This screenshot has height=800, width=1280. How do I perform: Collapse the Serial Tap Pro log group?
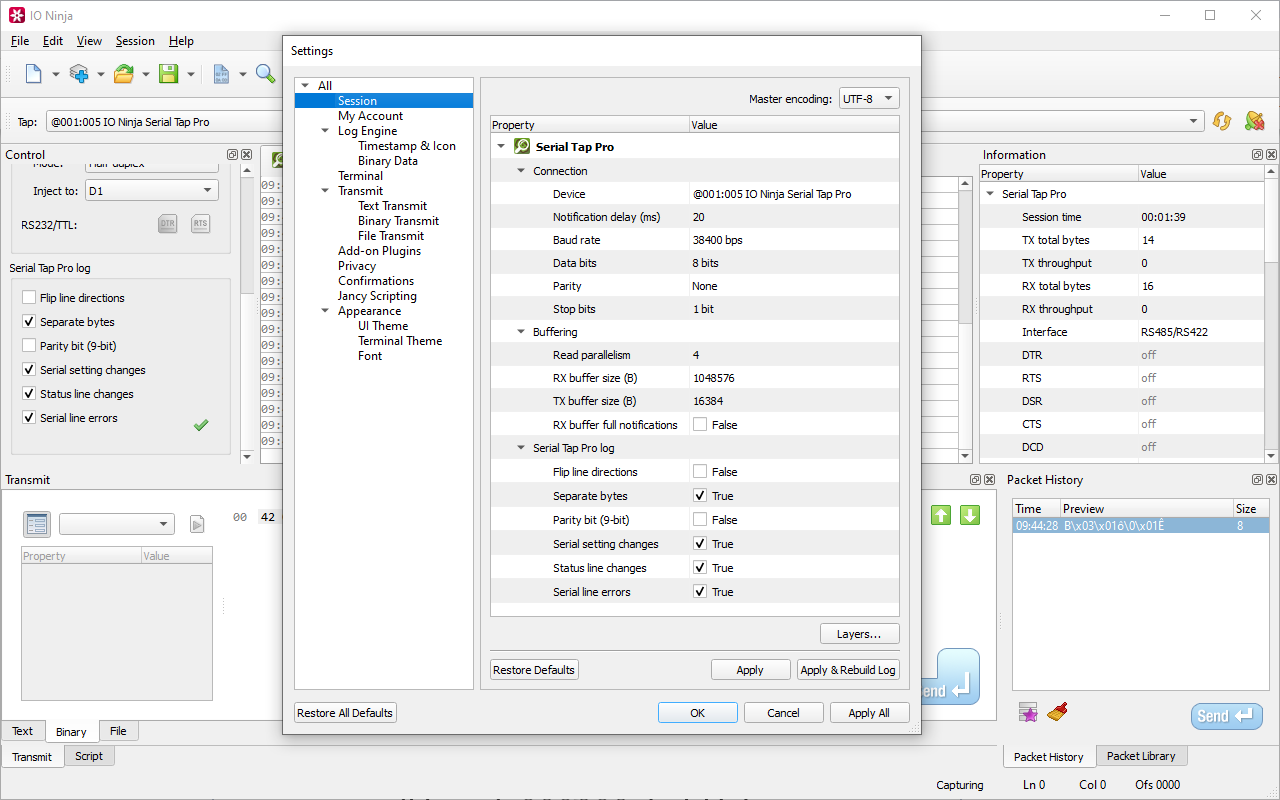pyautogui.click(x=521, y=448)
